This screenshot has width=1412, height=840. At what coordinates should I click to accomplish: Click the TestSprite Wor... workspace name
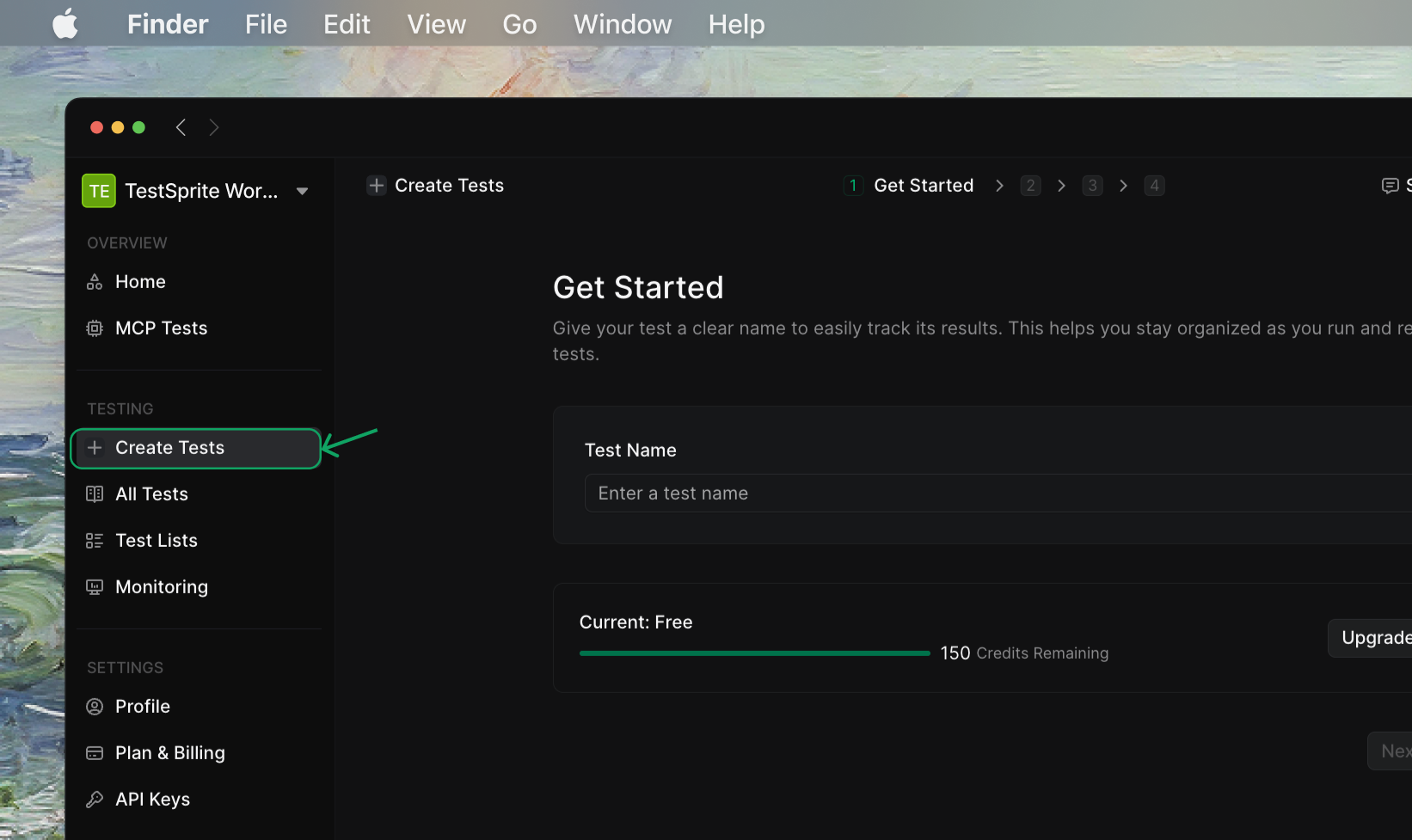201,191
